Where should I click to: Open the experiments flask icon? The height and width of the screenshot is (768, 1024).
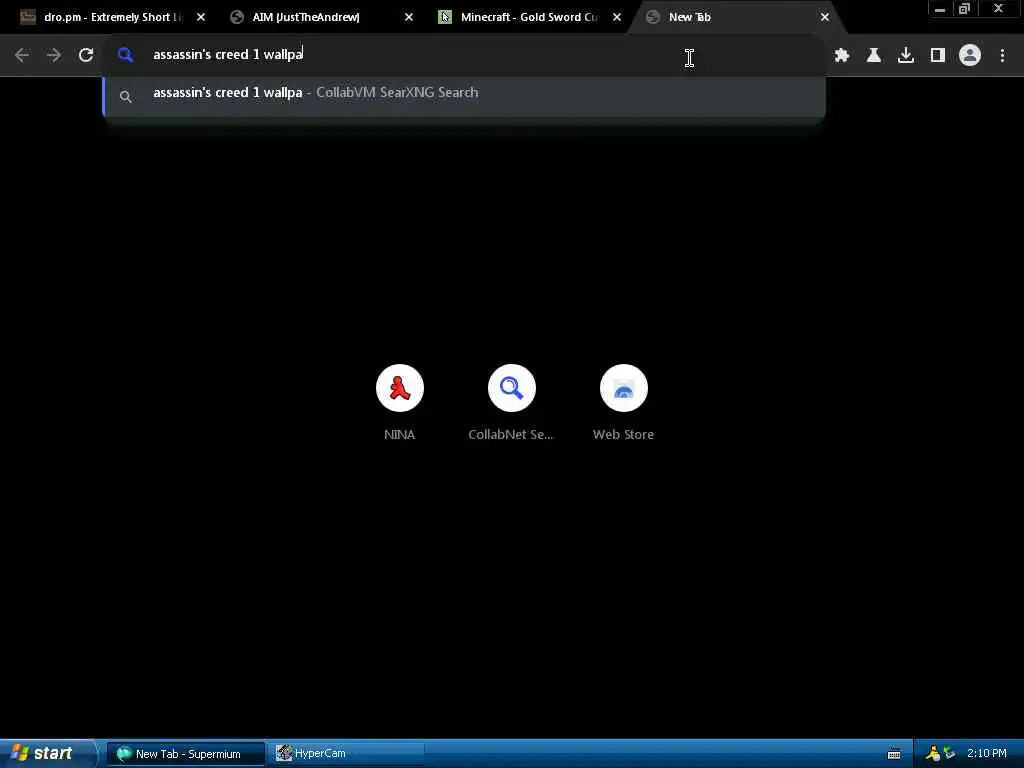click(x=874, y=56)
